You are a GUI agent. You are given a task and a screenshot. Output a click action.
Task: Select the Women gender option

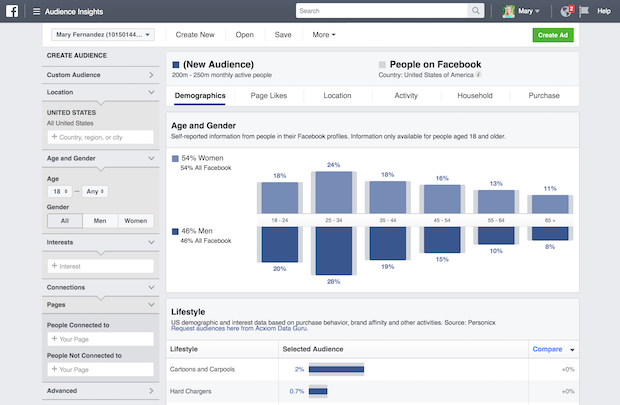135,221
